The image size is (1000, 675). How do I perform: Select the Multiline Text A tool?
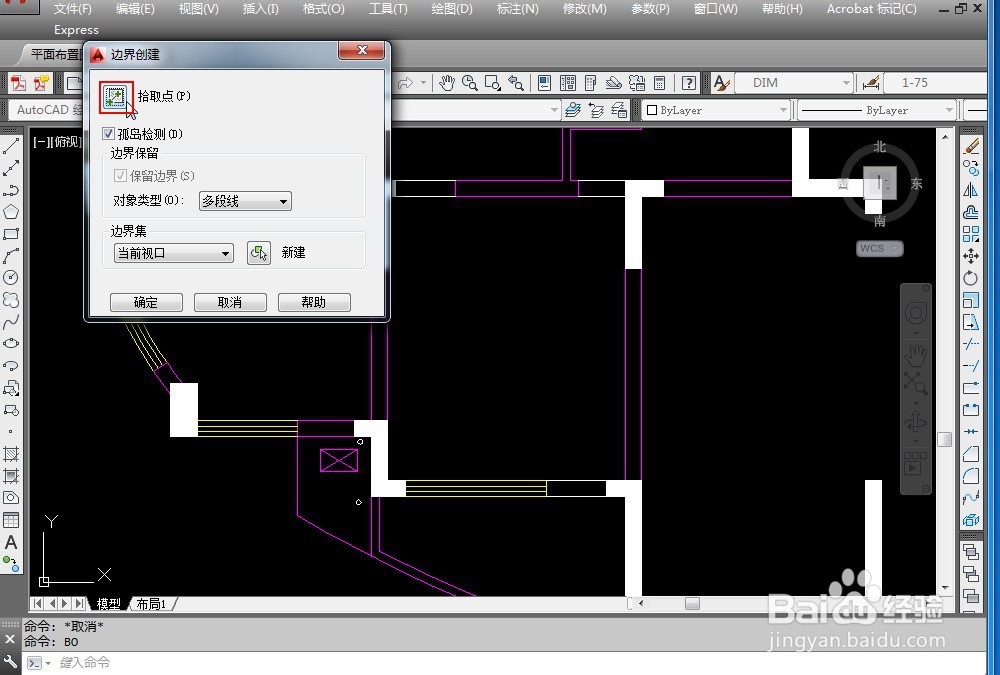(x=11, y=542)
